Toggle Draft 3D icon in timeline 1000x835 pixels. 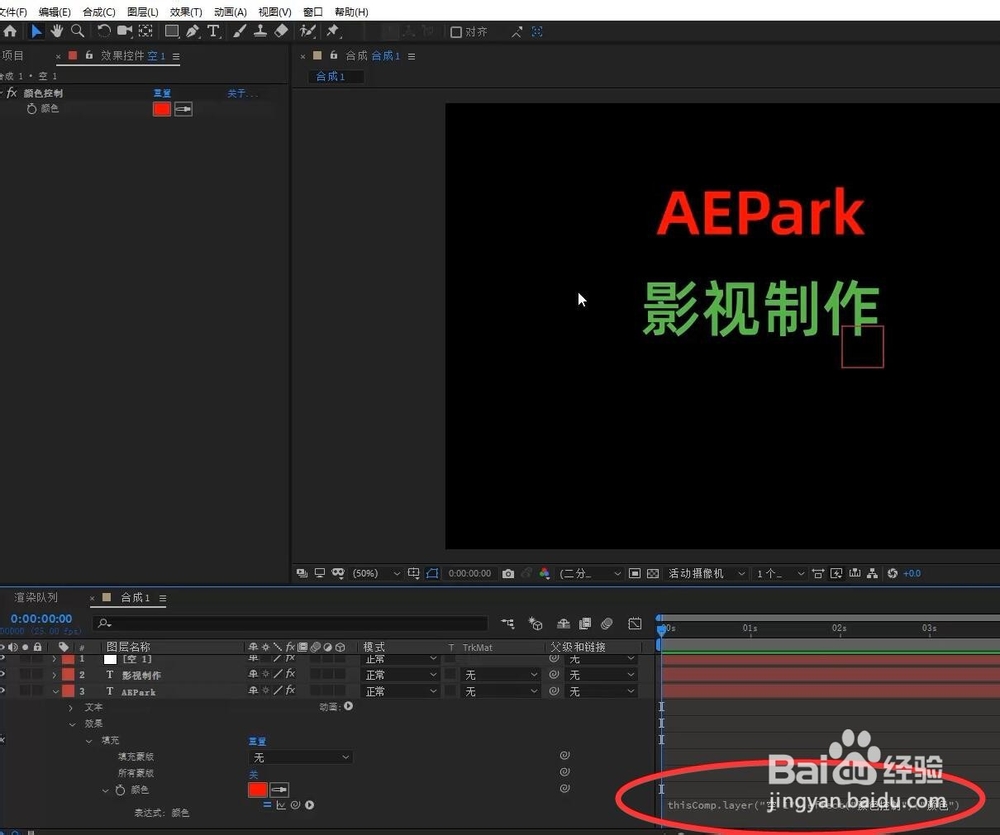click(536, 623)
